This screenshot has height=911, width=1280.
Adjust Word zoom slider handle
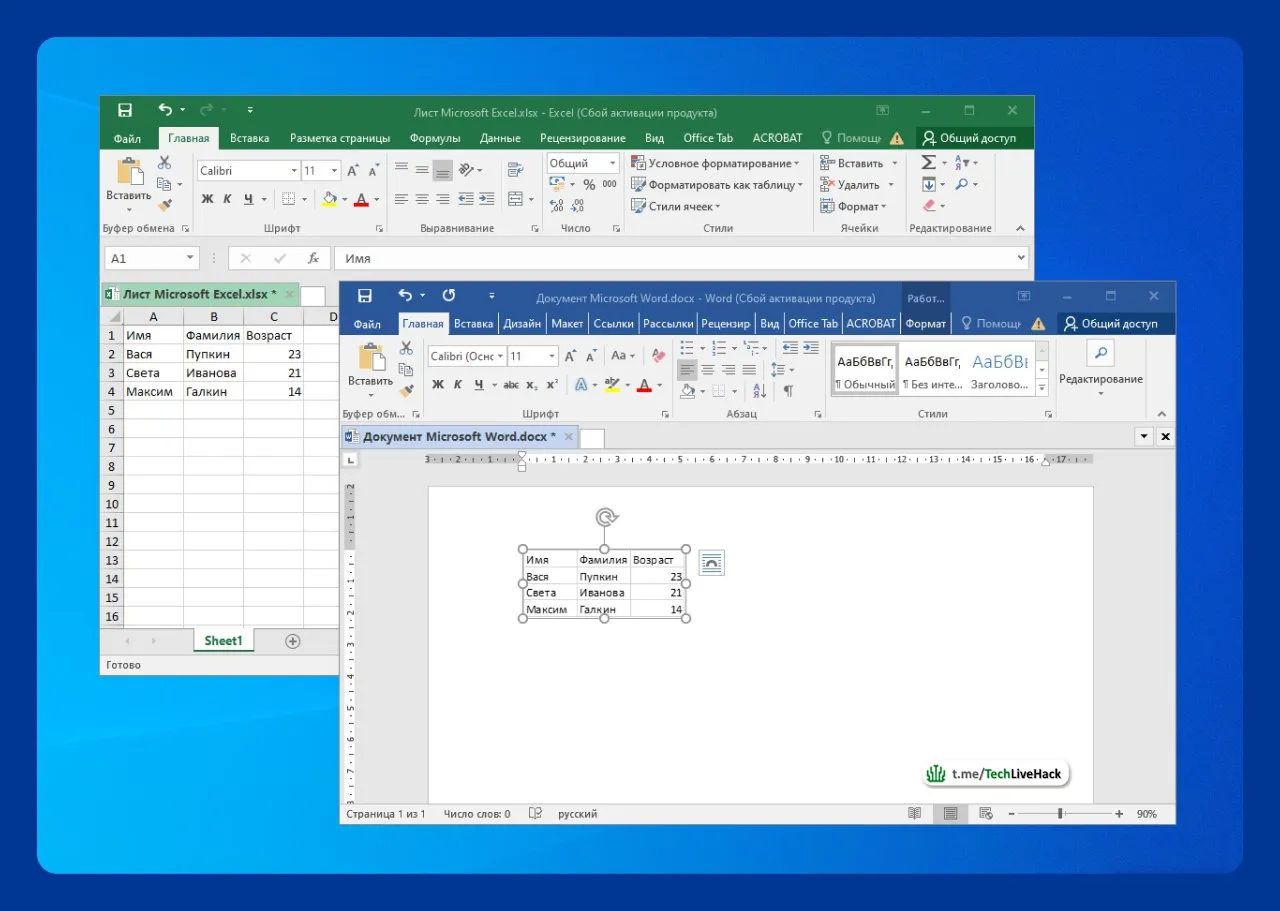tap(1060, 814)
